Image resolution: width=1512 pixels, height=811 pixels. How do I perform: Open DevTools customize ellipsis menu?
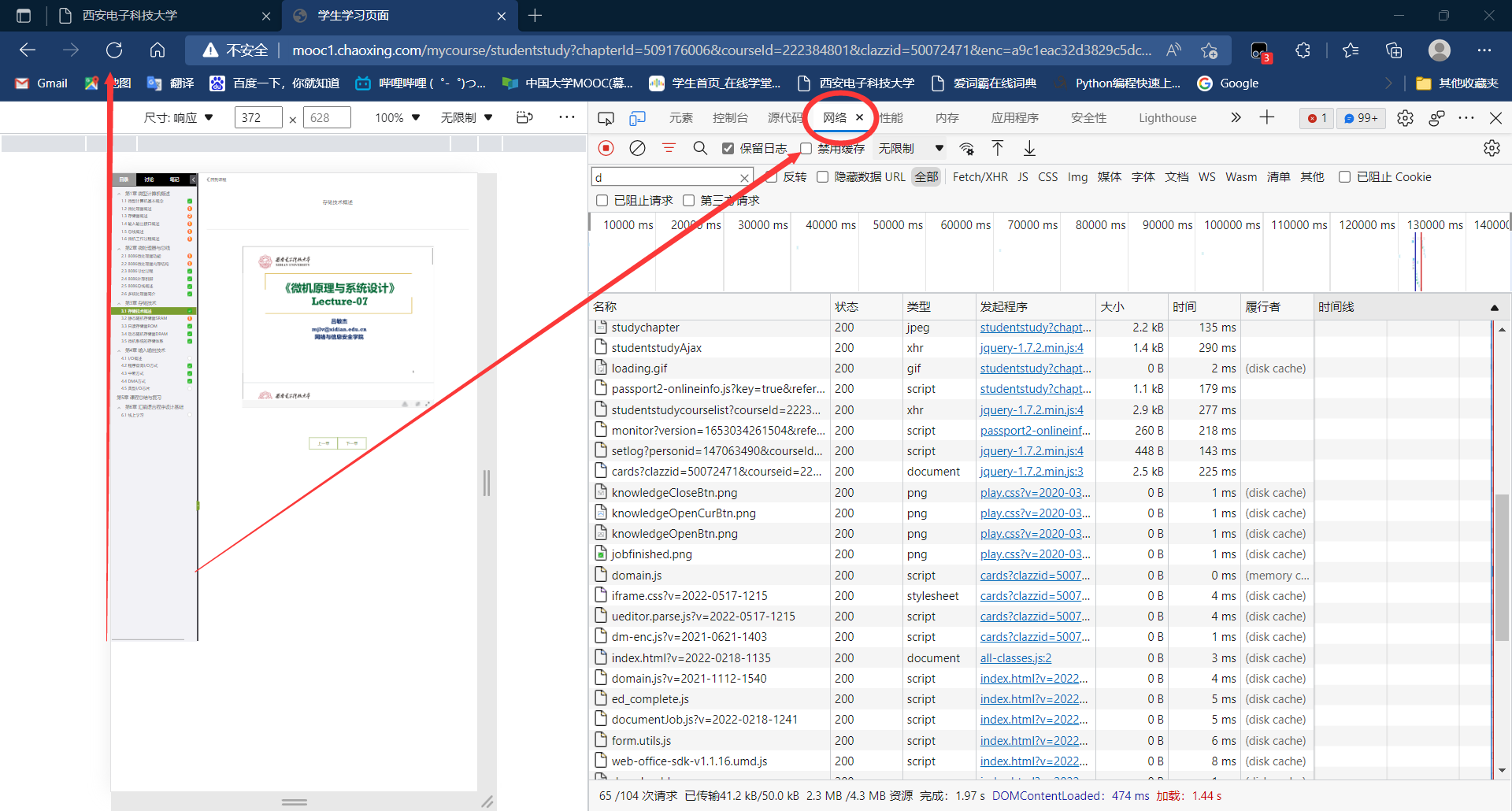[x=1466, y=118]
